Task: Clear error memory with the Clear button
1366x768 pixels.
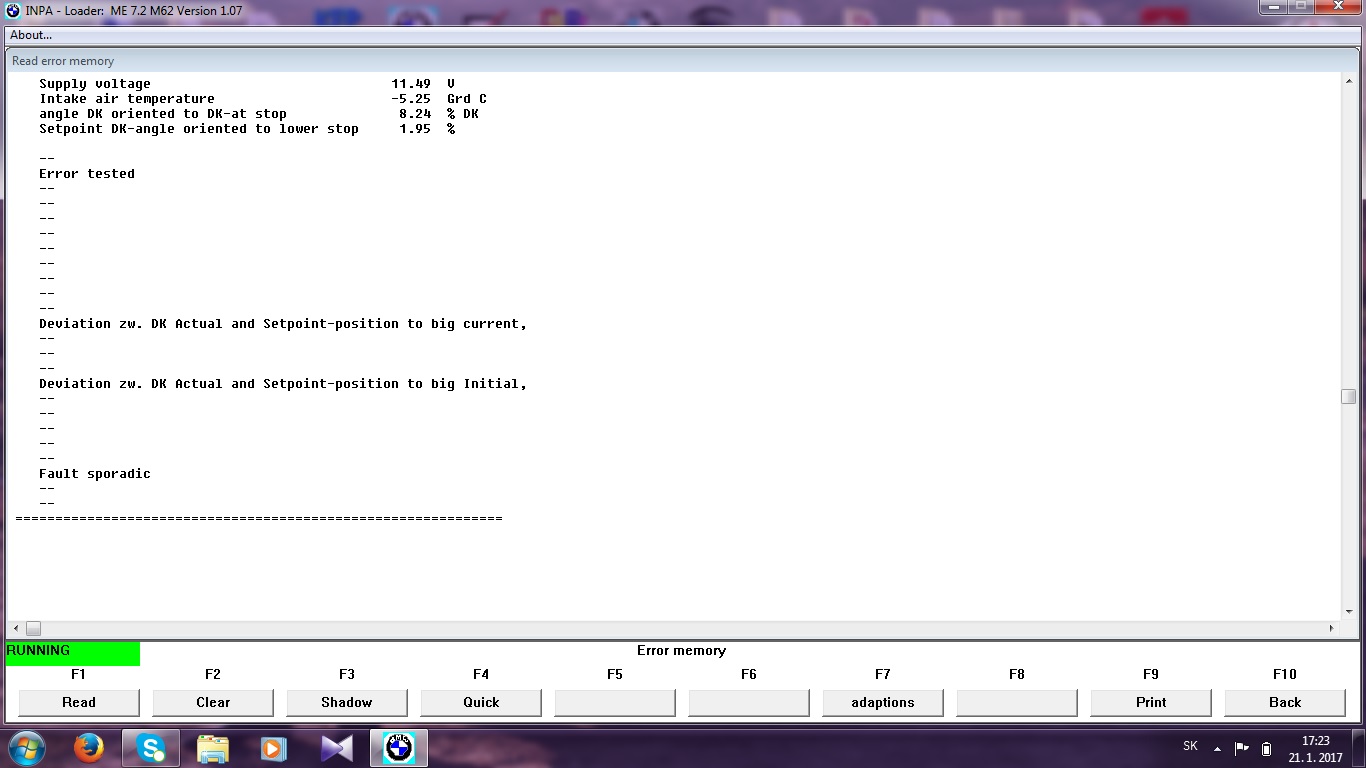Action: coord(213,702)
